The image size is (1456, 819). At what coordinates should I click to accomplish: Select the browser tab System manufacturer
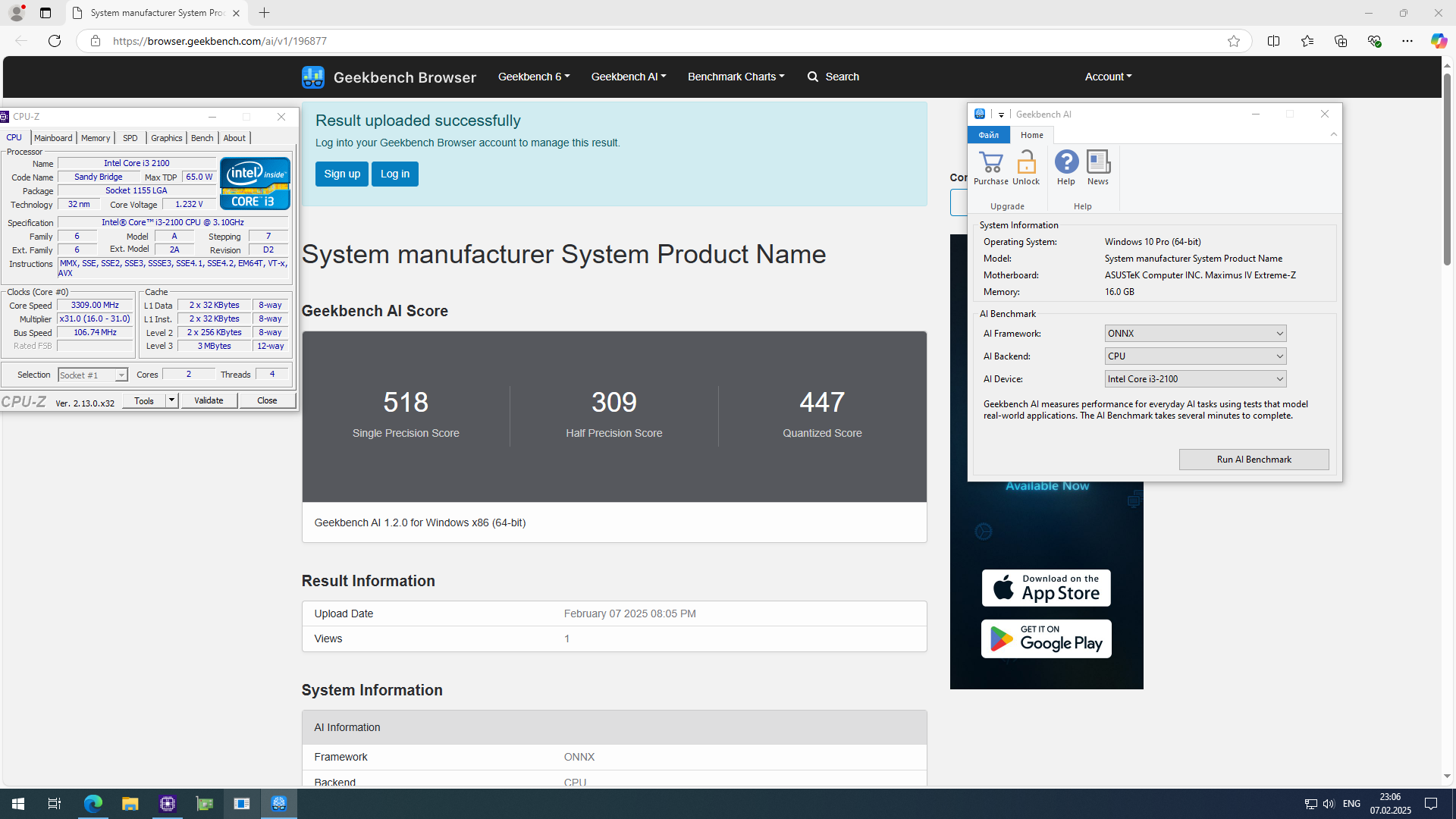[157, 13]
